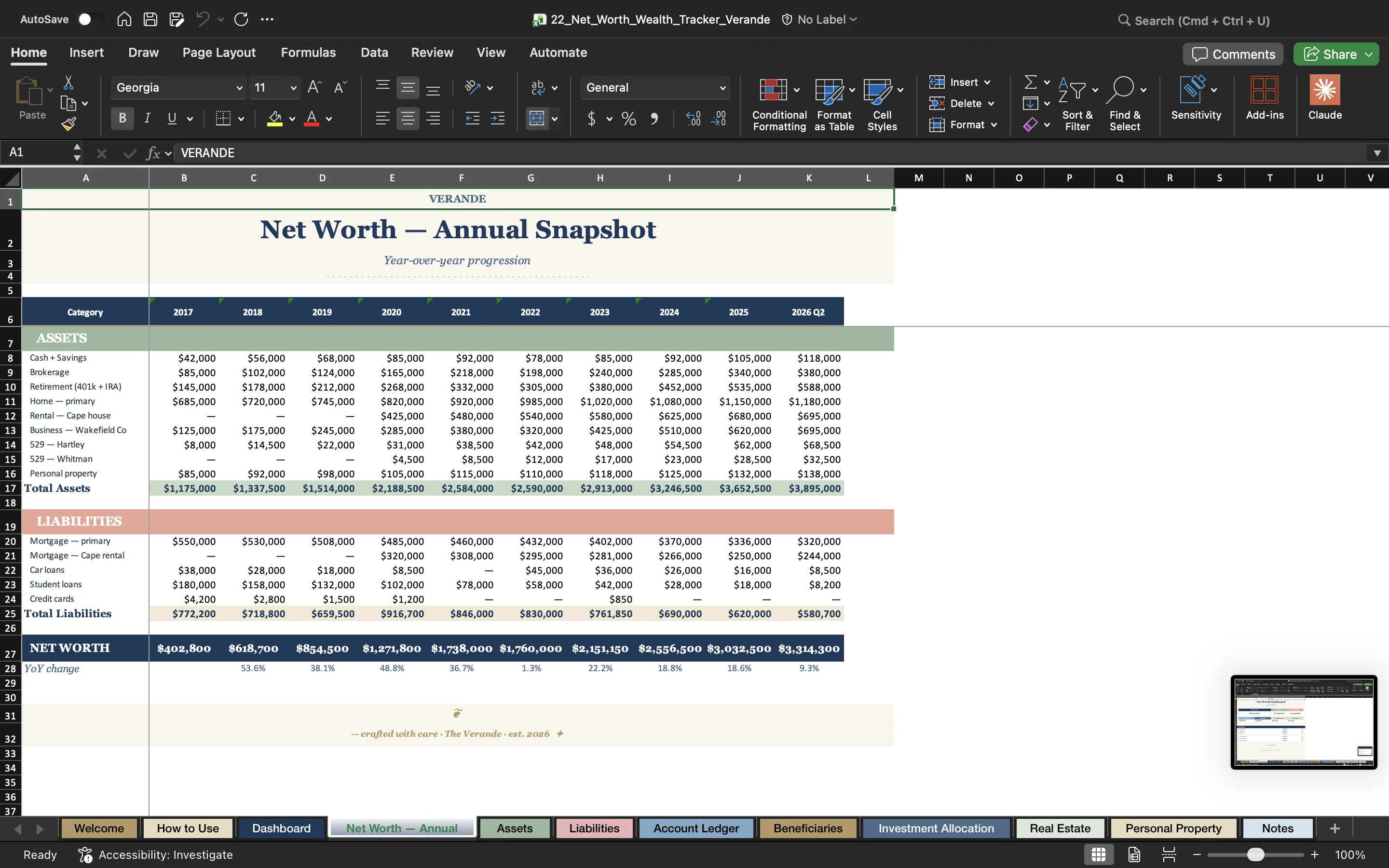Click the Decrease Font Size icon
The width and height of the screenshot is (1389, 868).
pyautogui.click(x=340, y=87)
